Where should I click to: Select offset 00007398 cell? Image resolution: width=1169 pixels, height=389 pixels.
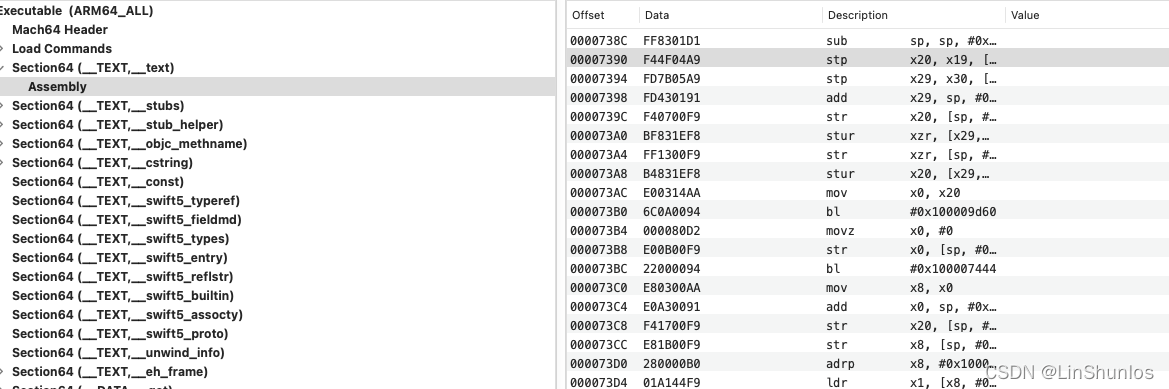coord(599,97)
